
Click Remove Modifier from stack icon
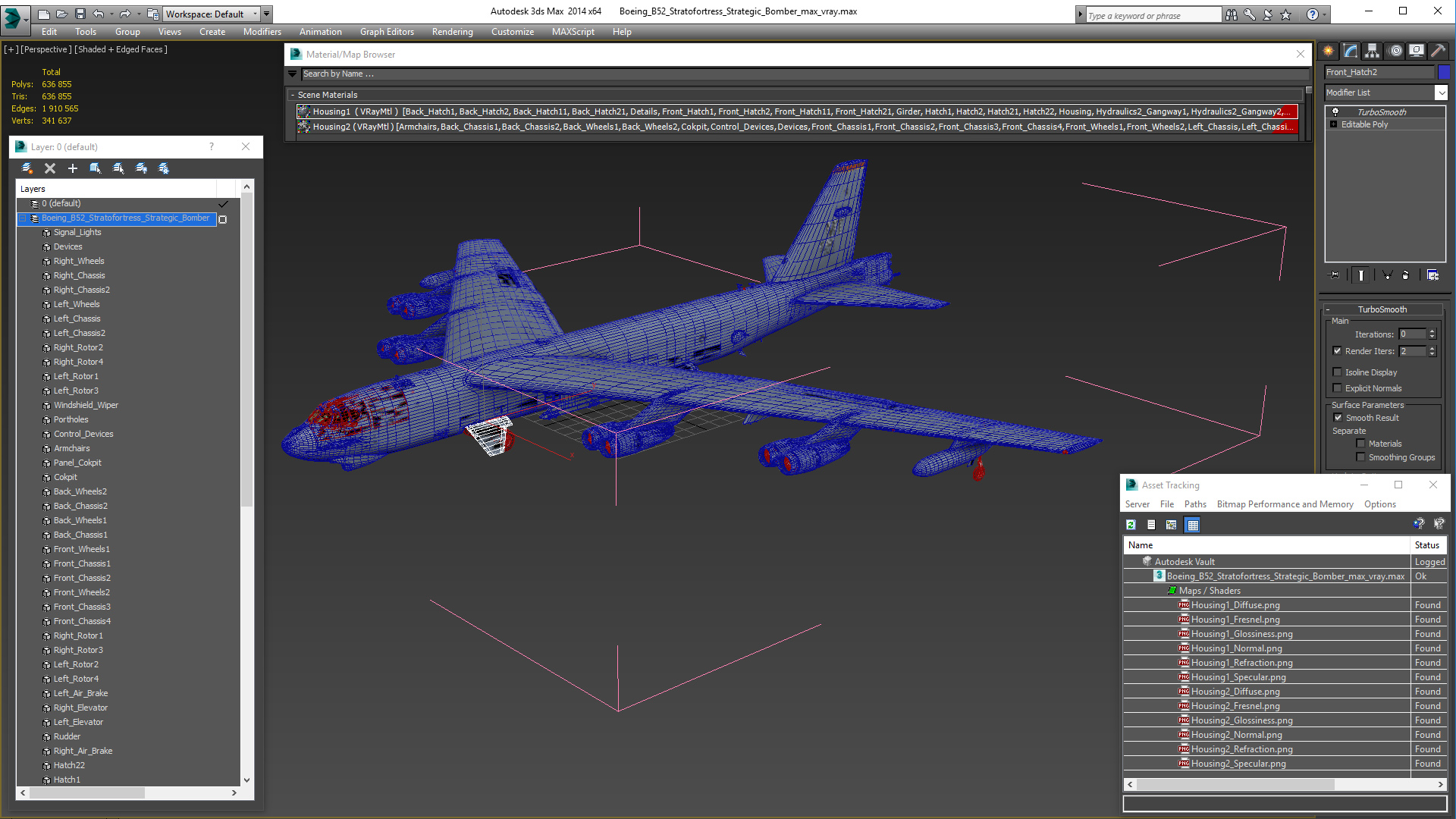point(1405,275)
